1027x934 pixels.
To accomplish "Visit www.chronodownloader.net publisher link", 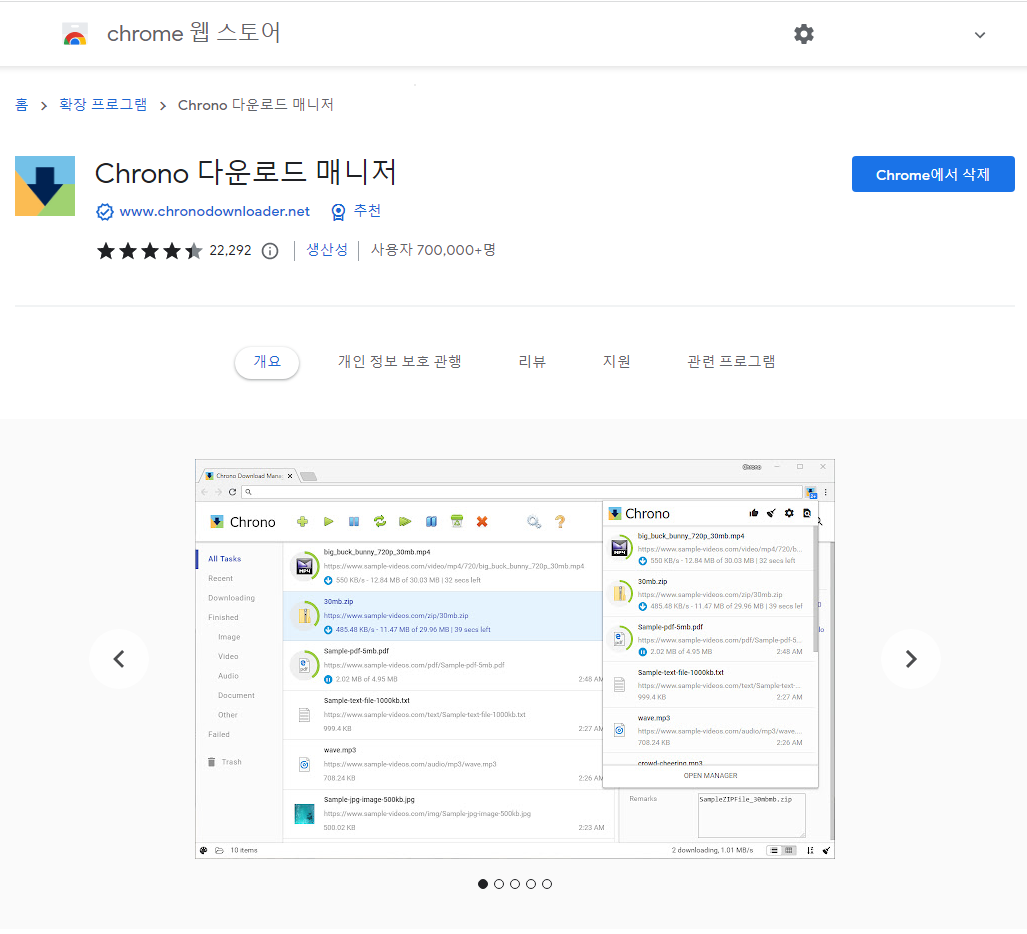I will pos(214,212).
